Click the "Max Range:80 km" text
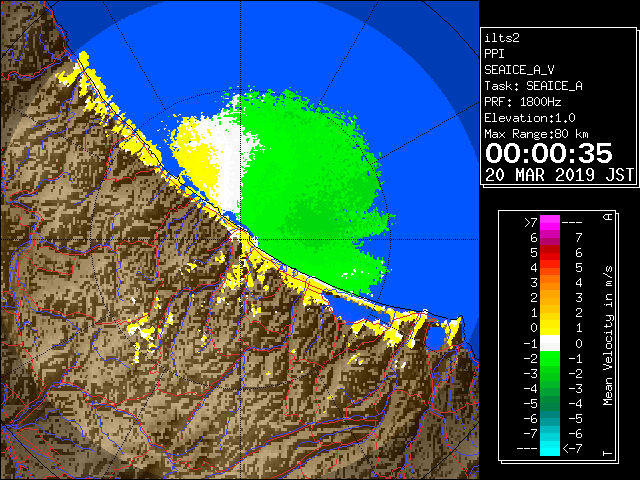640x480 pixels. pos(536,134)
